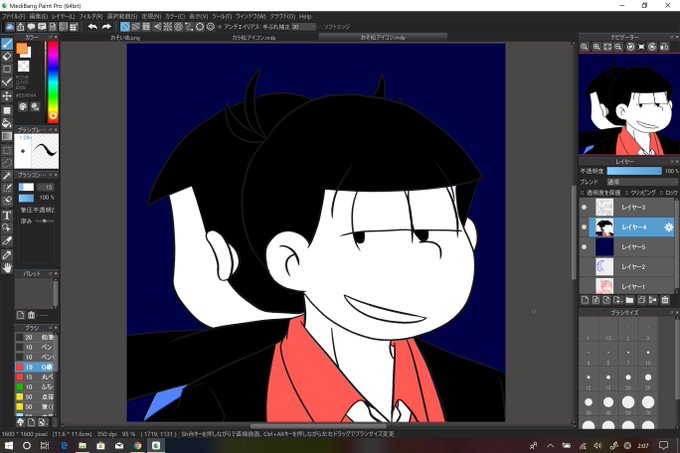Enable the vanishing point snap guide
The height and width of the screenshot is (453, 680).
[x=157, y=27]
